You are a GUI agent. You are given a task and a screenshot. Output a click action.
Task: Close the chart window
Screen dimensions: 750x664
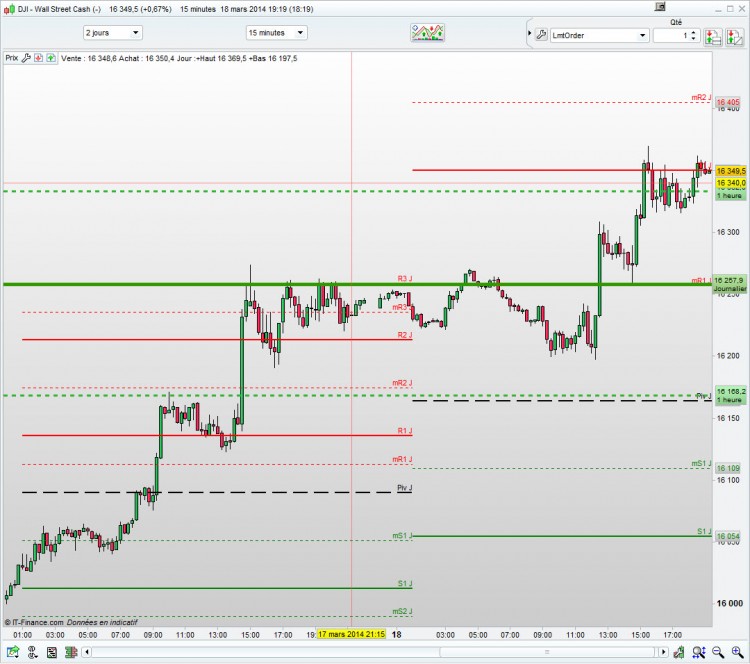[742, 9]
